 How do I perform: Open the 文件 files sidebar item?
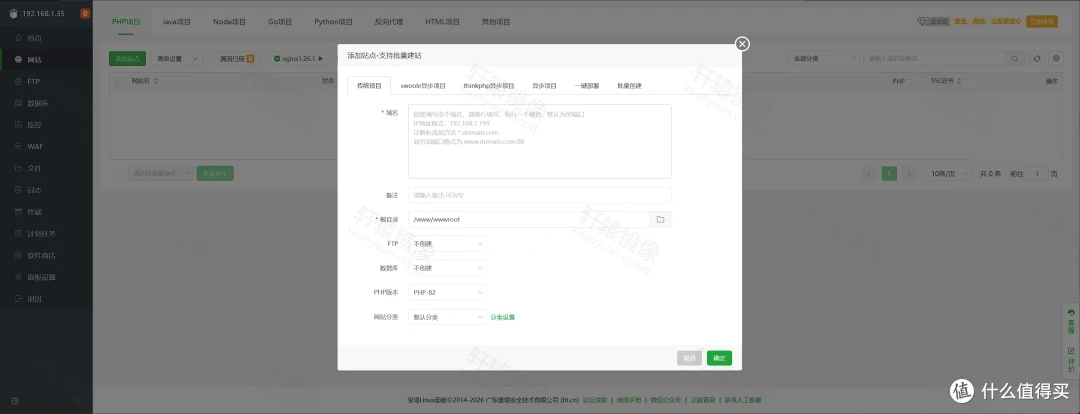click(45, 168)
